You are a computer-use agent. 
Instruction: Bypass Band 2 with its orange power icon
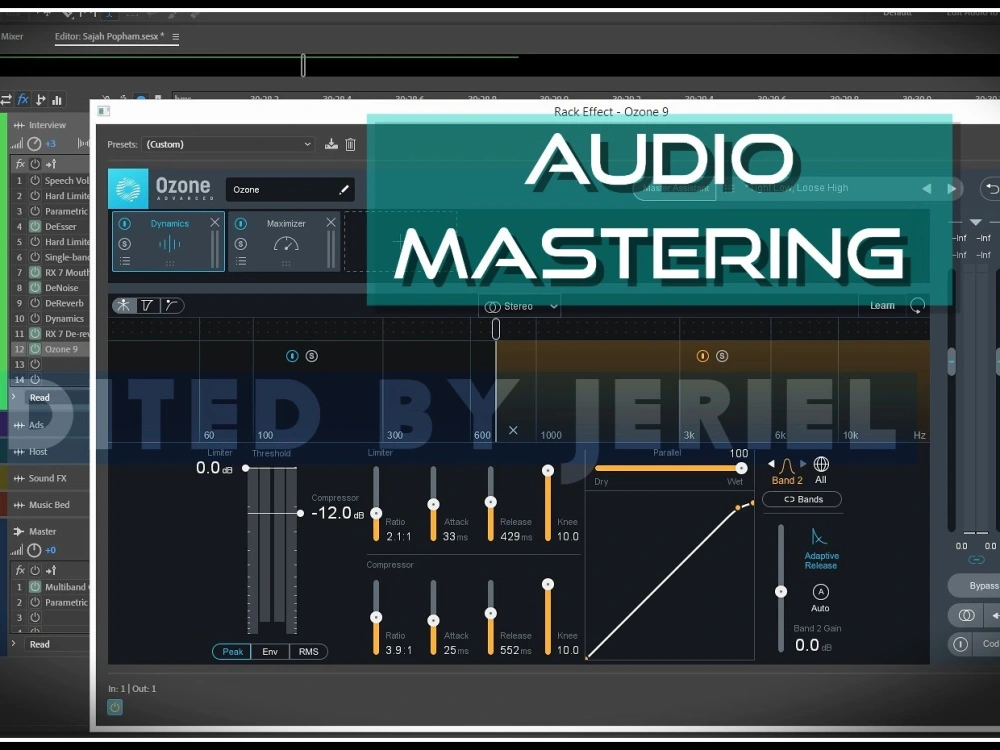click(x=703, y=356)
